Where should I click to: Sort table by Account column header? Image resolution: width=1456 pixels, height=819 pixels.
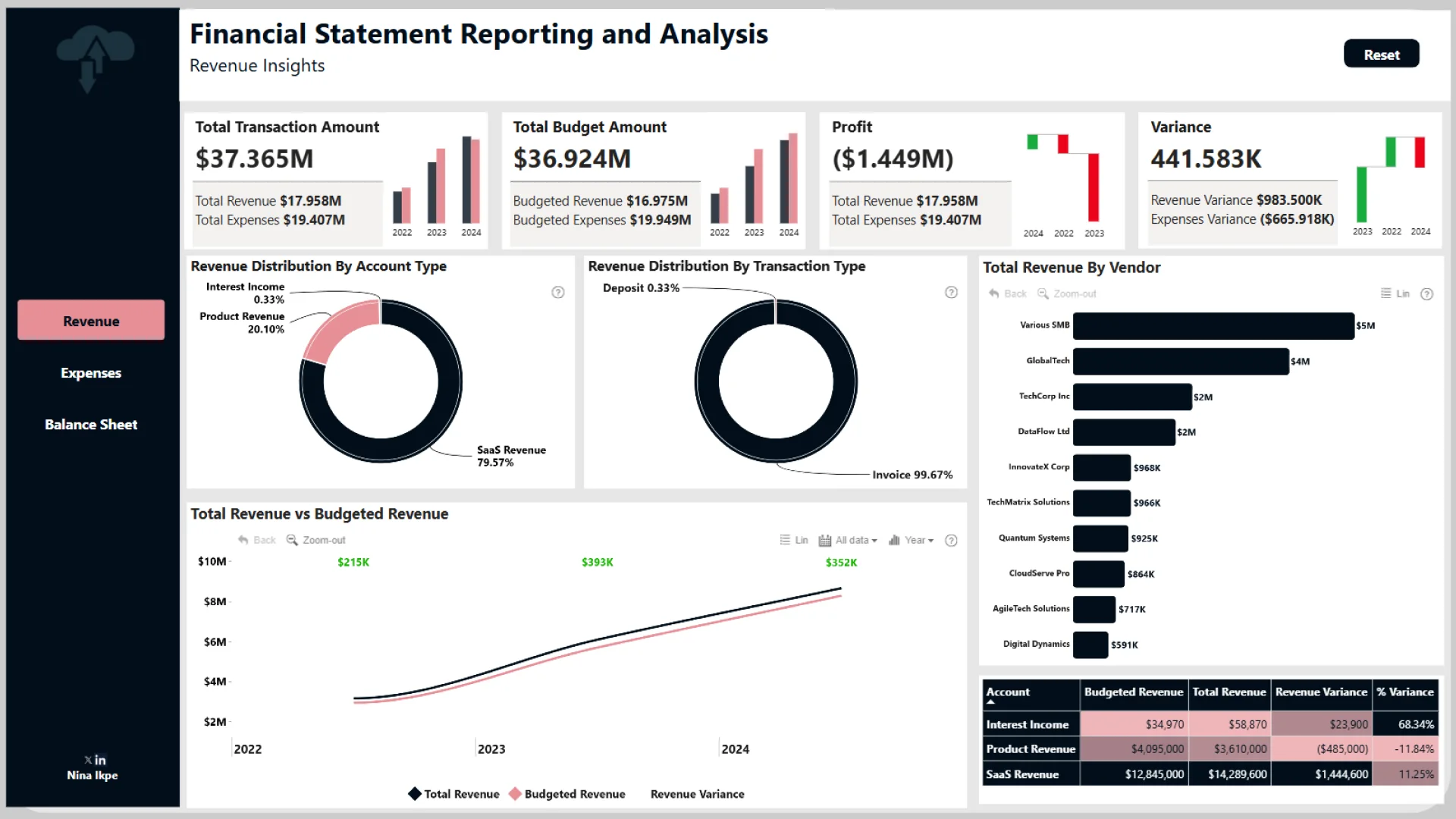point(1008,692)
